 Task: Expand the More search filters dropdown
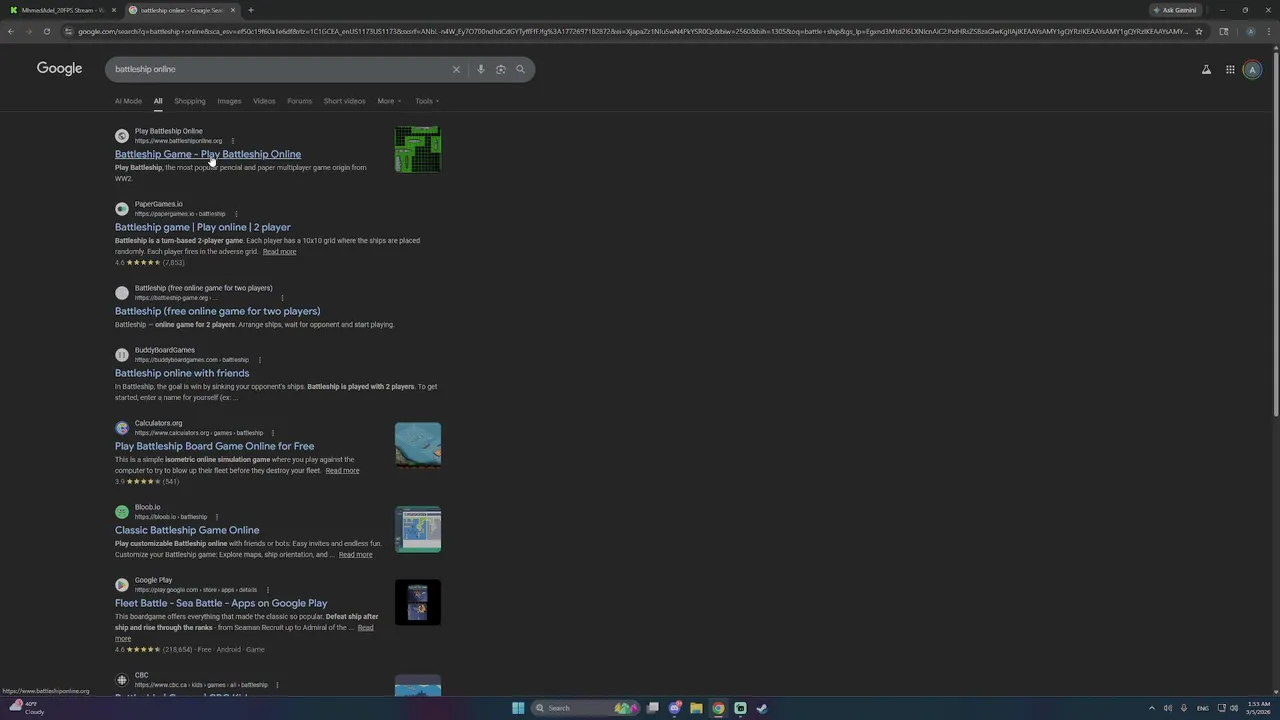tap(389, 101)
